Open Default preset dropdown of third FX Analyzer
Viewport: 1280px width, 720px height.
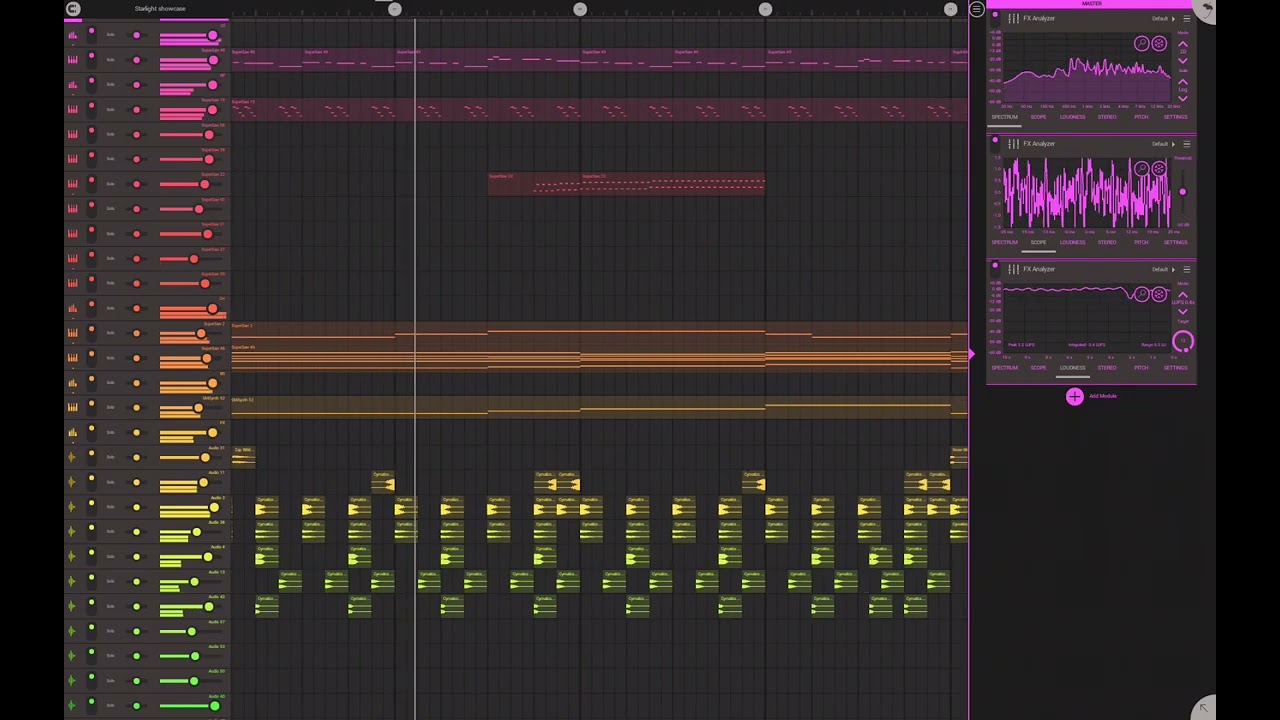[1164, 269]
